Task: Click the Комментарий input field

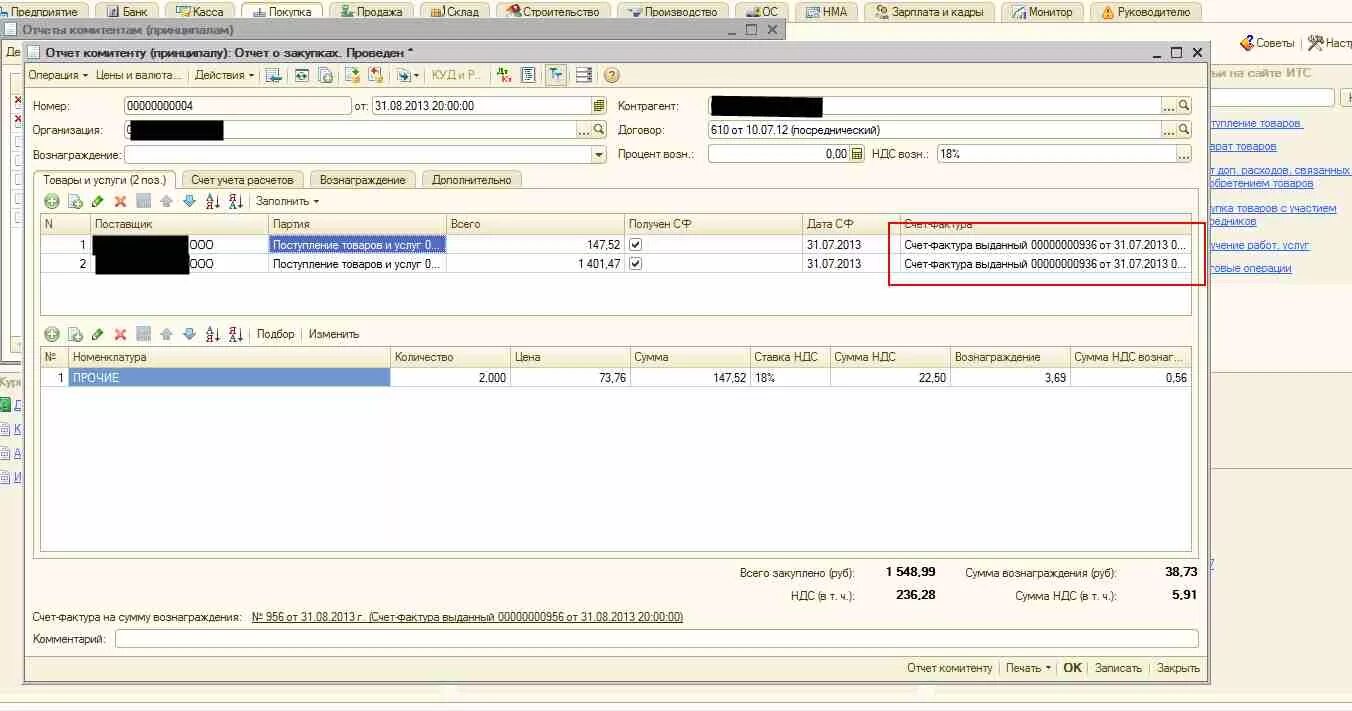Action: point(656,639)
